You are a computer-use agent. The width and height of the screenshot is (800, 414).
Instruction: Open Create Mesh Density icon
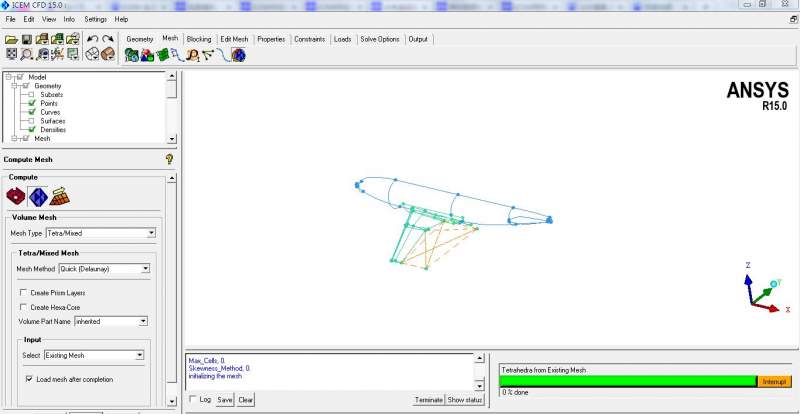pos(192,55)
